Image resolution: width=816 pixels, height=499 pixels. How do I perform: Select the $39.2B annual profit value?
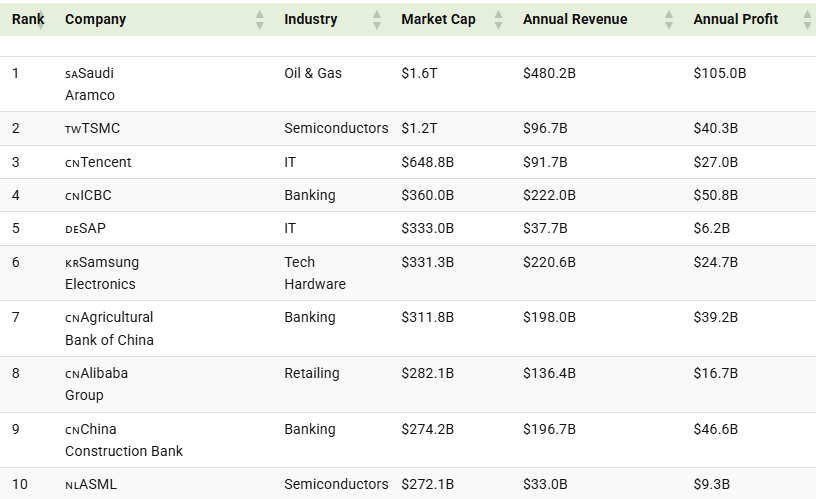716,317
